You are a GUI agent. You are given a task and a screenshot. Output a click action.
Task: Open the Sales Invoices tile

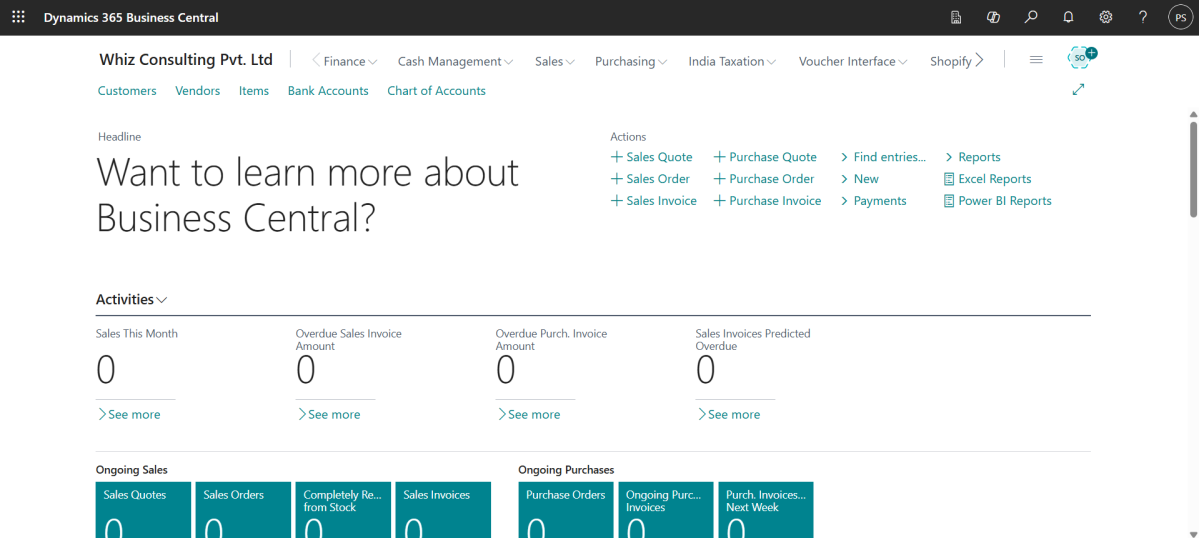point(444,510)
